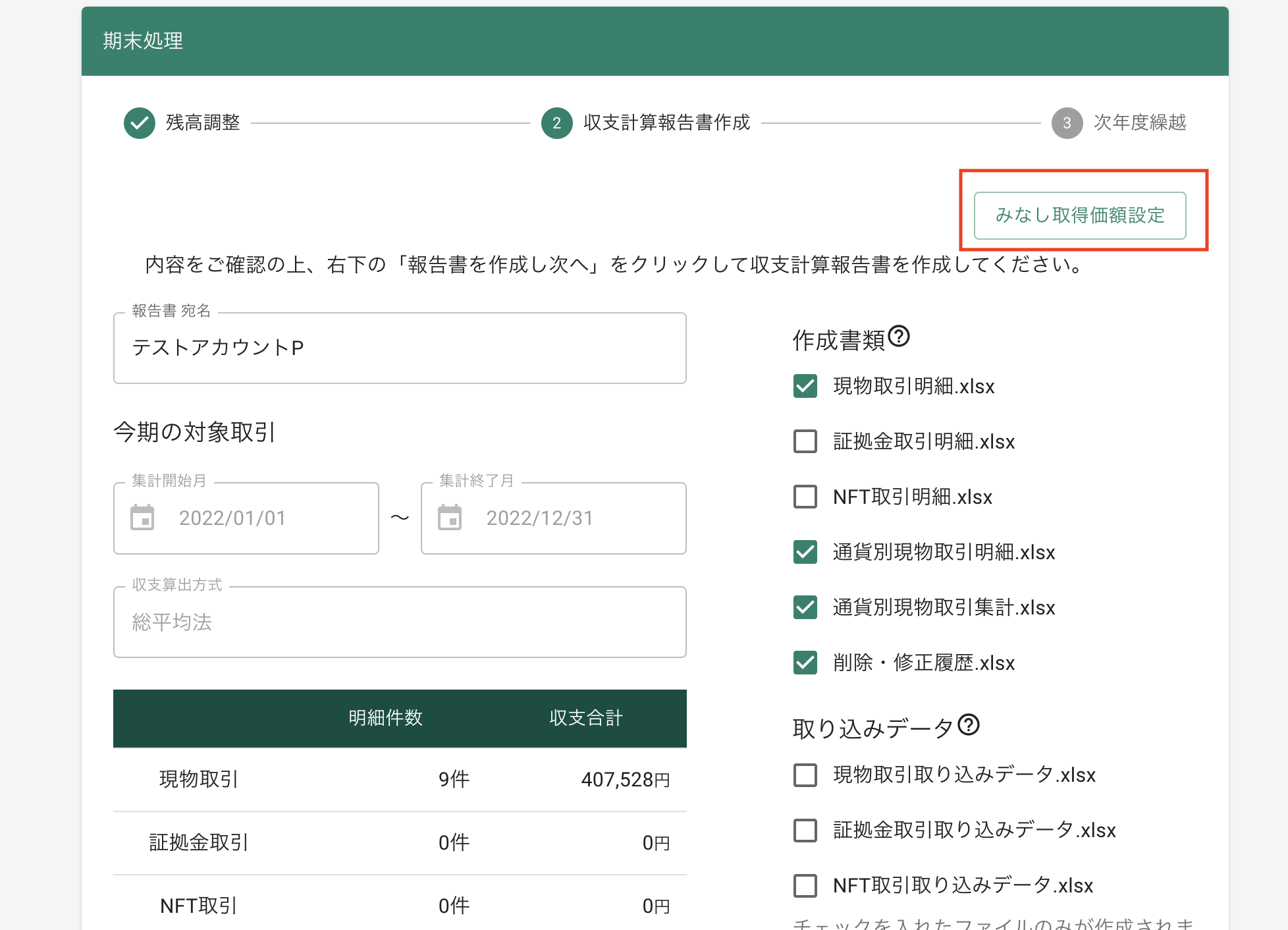This screenshot has height=930, width=1288.
Task: Click the 取り込みデータ heading text
Action: pyautogui.click(x=873, y=729)
